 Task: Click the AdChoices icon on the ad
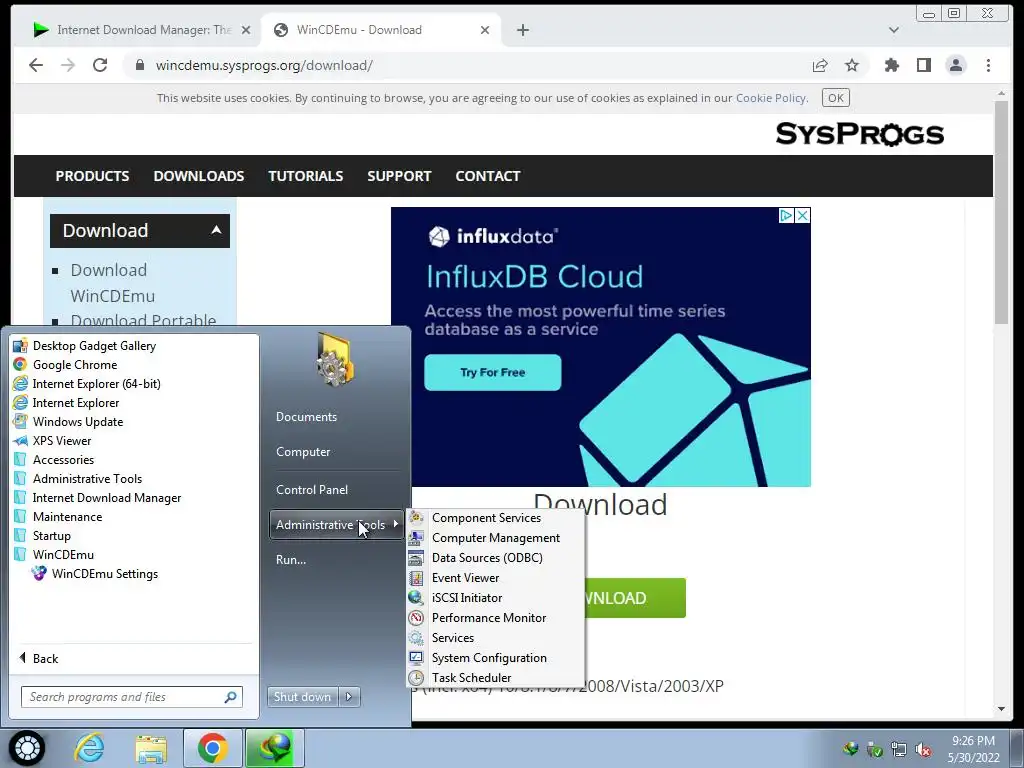pos(786,216)
